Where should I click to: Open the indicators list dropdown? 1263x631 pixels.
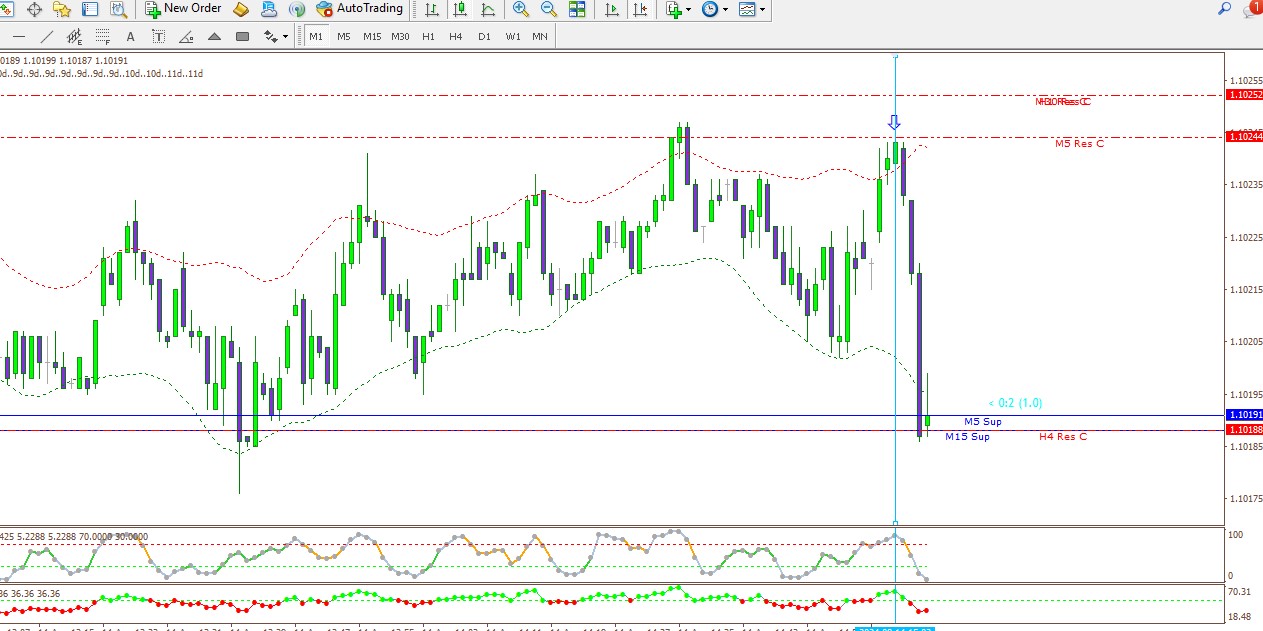pyautogui.click(x=678, y=9)
